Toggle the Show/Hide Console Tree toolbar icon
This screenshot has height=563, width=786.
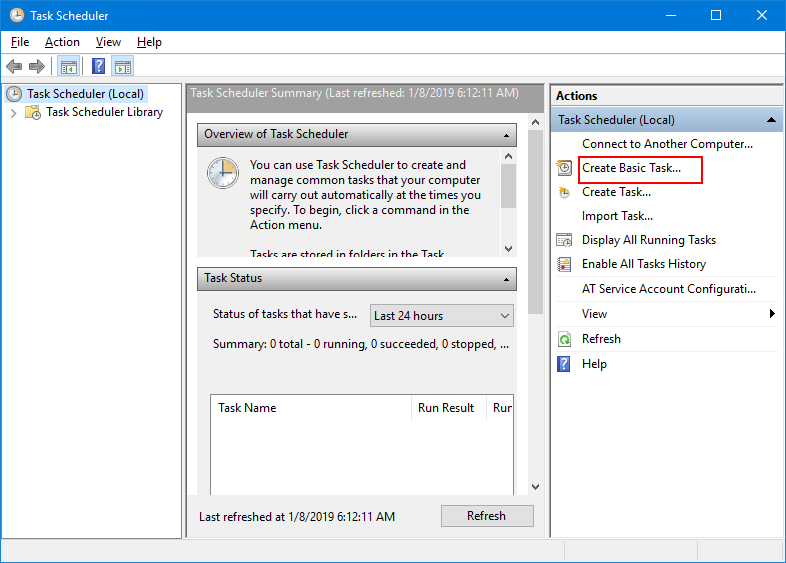(x=69, y=66)
